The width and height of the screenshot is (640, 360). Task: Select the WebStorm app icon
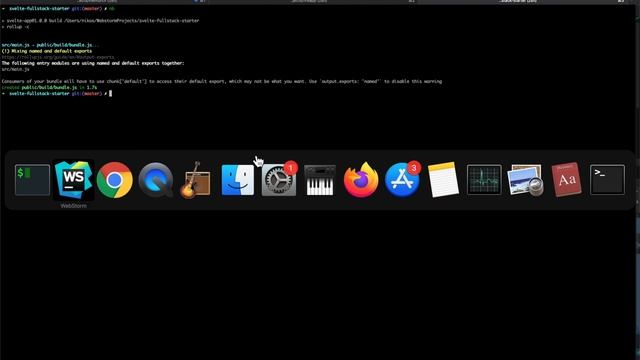pos(73,180)
